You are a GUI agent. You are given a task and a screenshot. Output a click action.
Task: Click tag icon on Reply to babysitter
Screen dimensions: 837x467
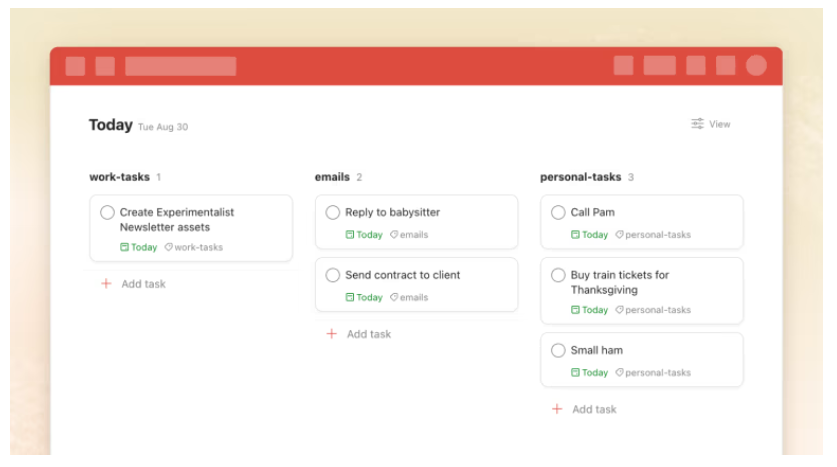pos(394,234)
